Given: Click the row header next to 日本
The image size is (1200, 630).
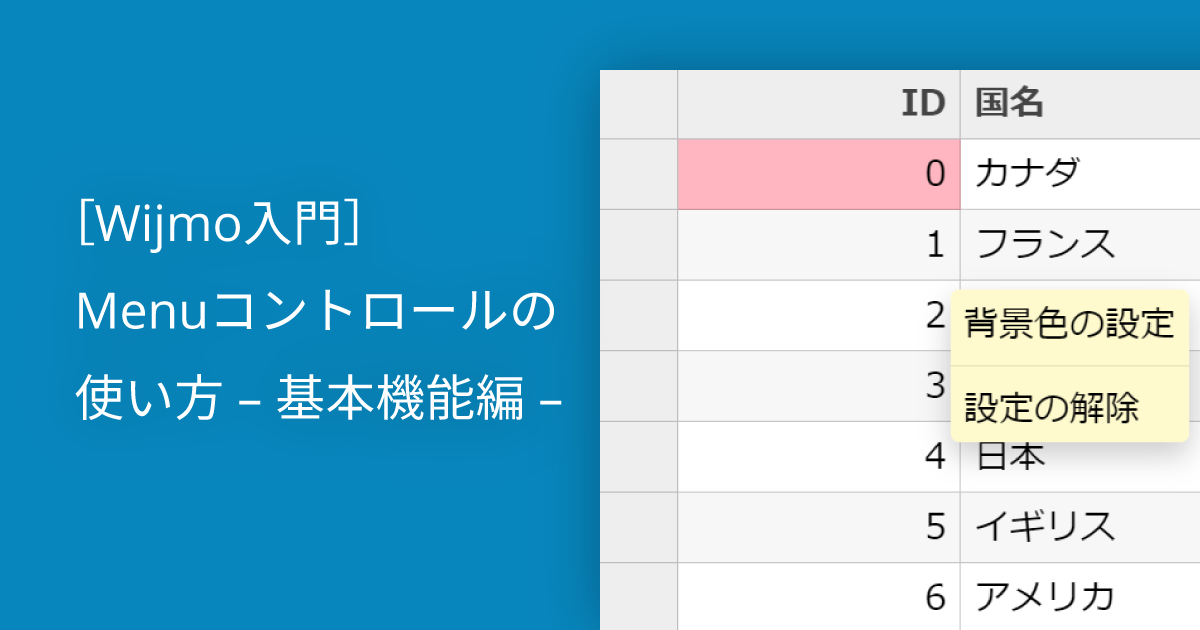Looking at the screenshot, I should click(640, 456).
